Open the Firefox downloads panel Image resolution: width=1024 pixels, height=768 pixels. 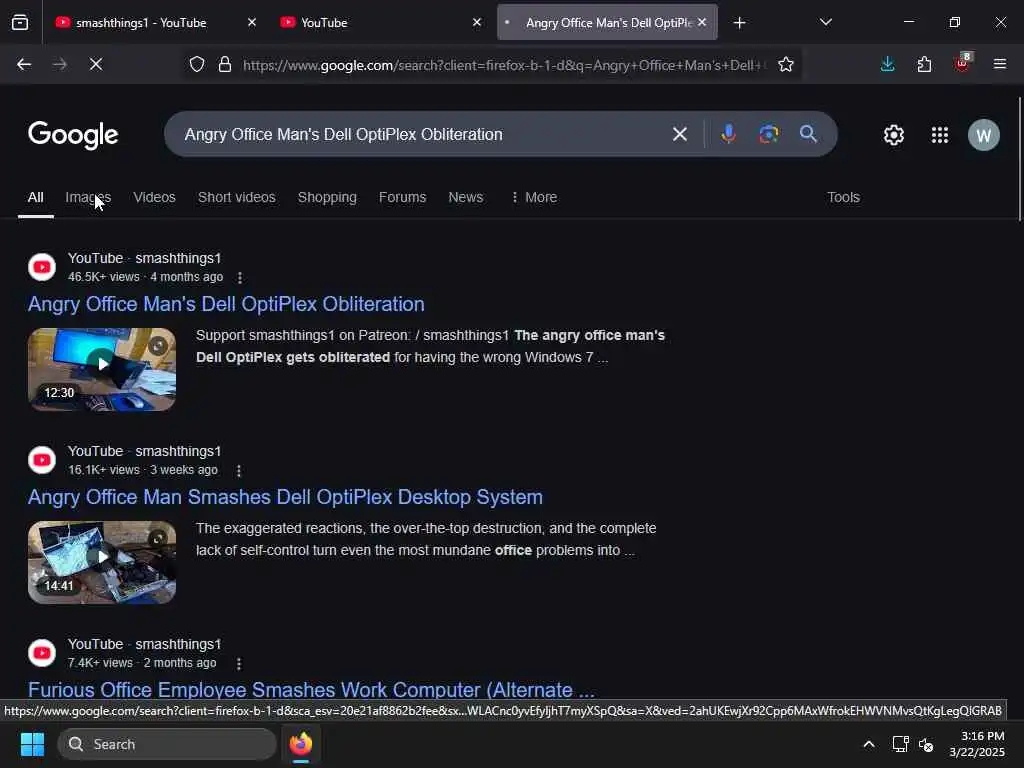pyautogui.click(x=888, y=64)
